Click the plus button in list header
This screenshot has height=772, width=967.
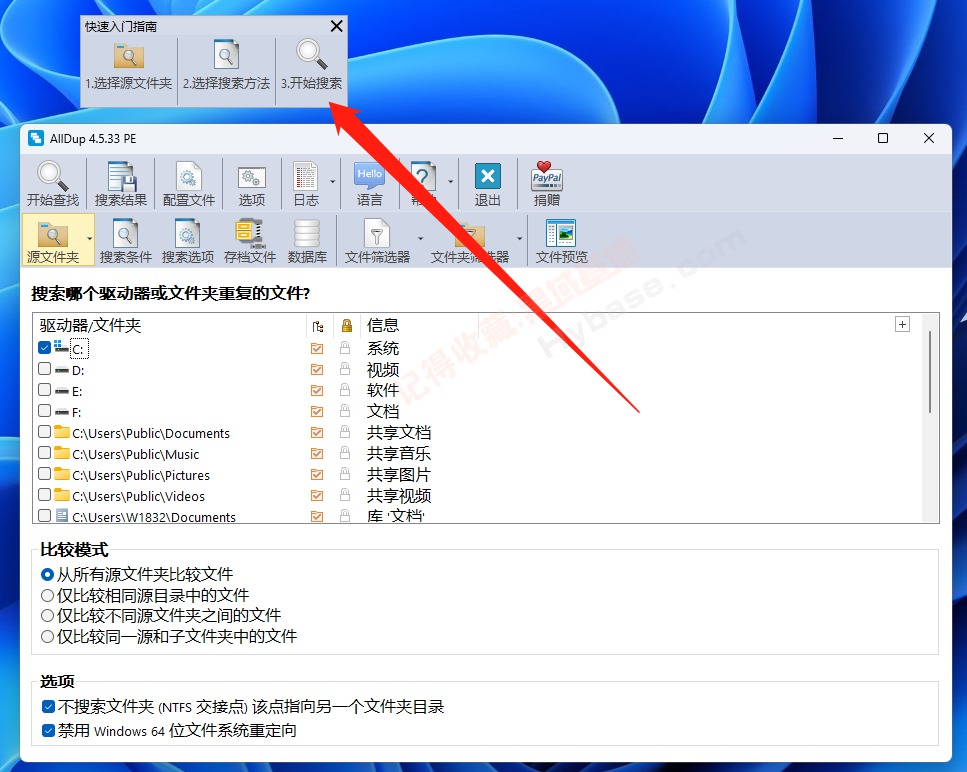[x=902, y=324]
